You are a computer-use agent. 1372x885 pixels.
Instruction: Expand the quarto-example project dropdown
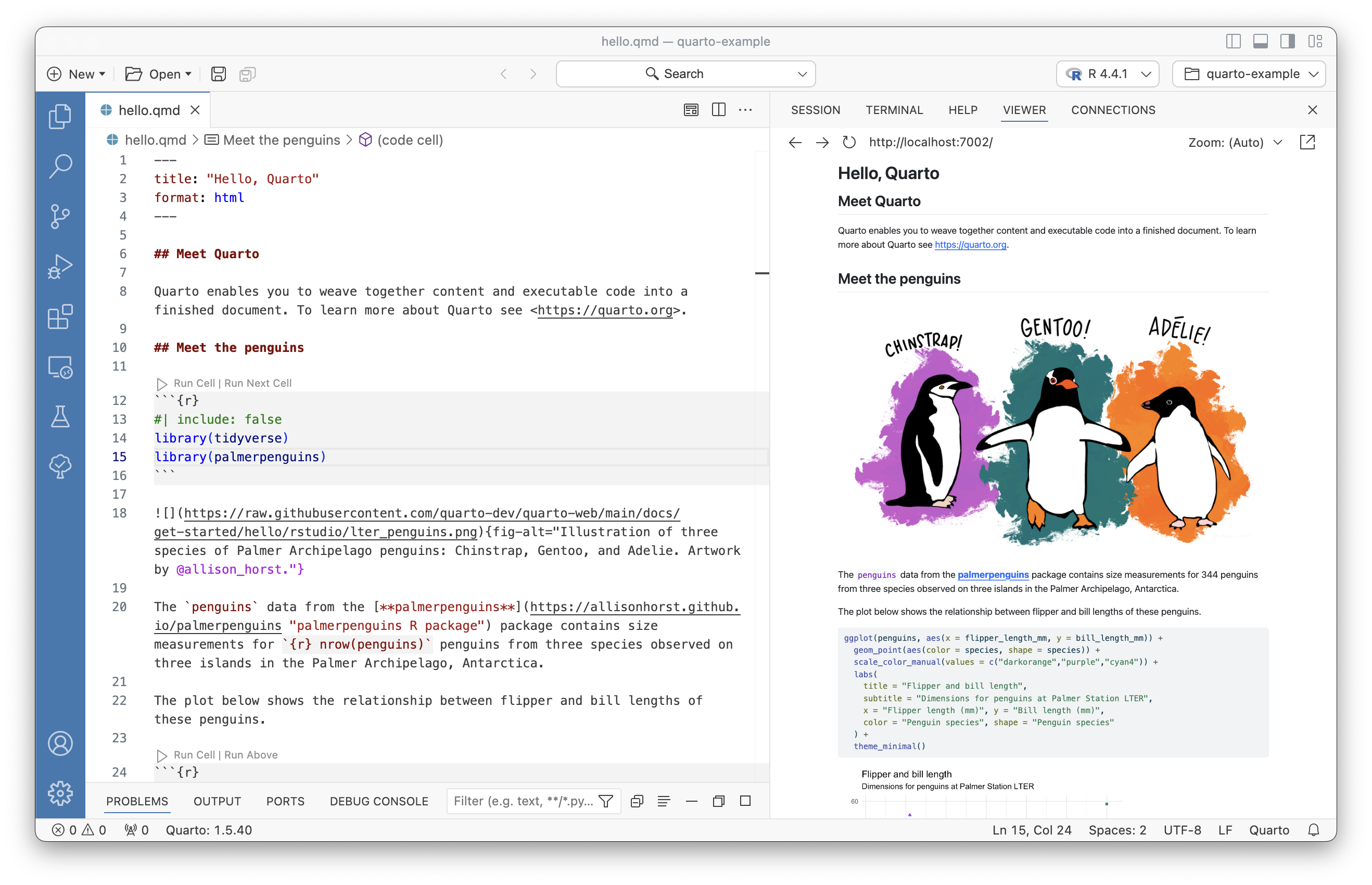click(x=1249, y=74)
